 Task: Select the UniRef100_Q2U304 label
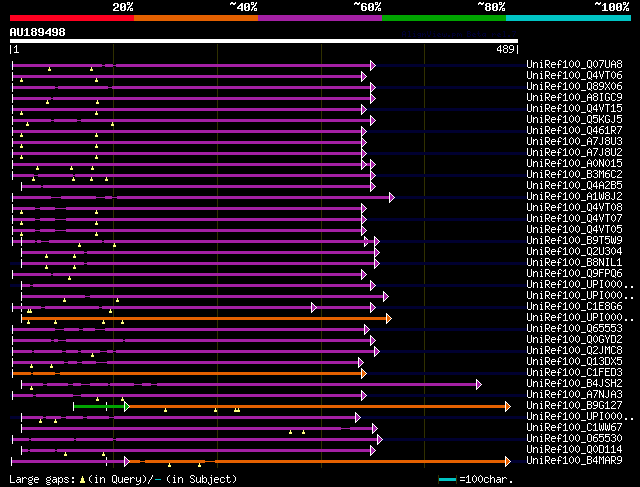point(574,252)
